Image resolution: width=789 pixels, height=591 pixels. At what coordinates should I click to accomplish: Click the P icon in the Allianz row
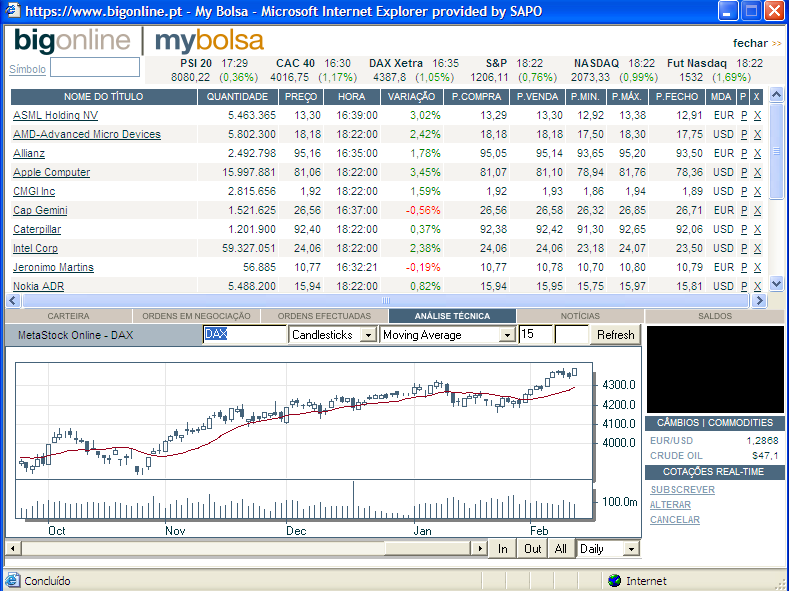744,153
